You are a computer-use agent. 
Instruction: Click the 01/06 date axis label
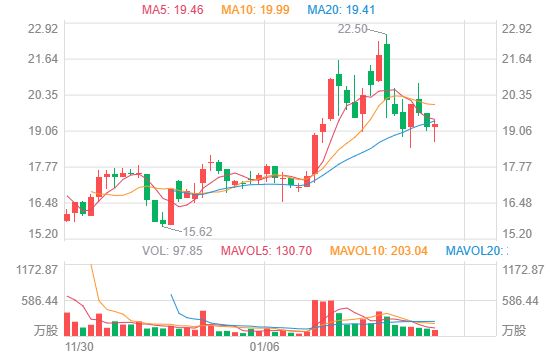pos(264,346)
